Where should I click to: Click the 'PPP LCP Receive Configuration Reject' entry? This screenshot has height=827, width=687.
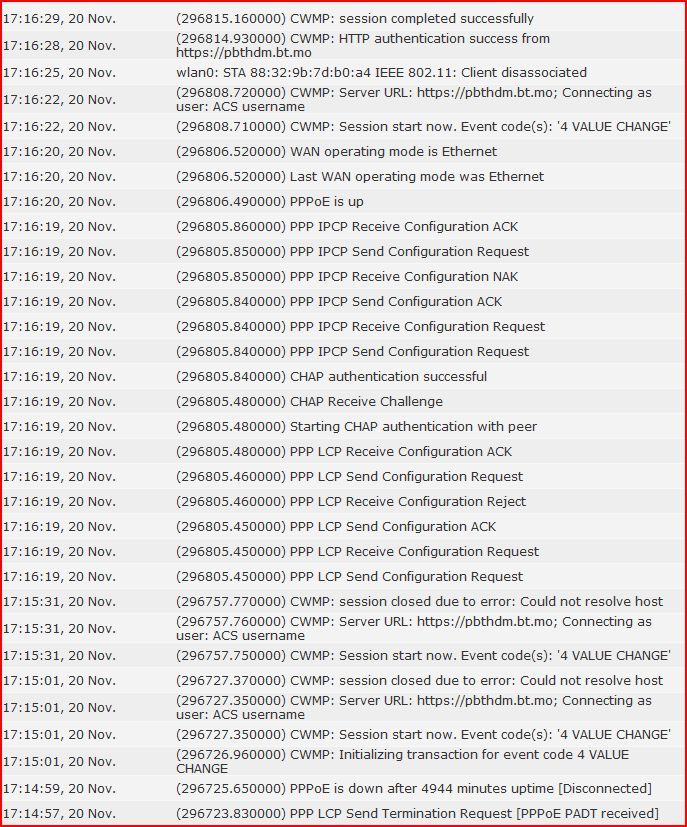pos(343,501)
